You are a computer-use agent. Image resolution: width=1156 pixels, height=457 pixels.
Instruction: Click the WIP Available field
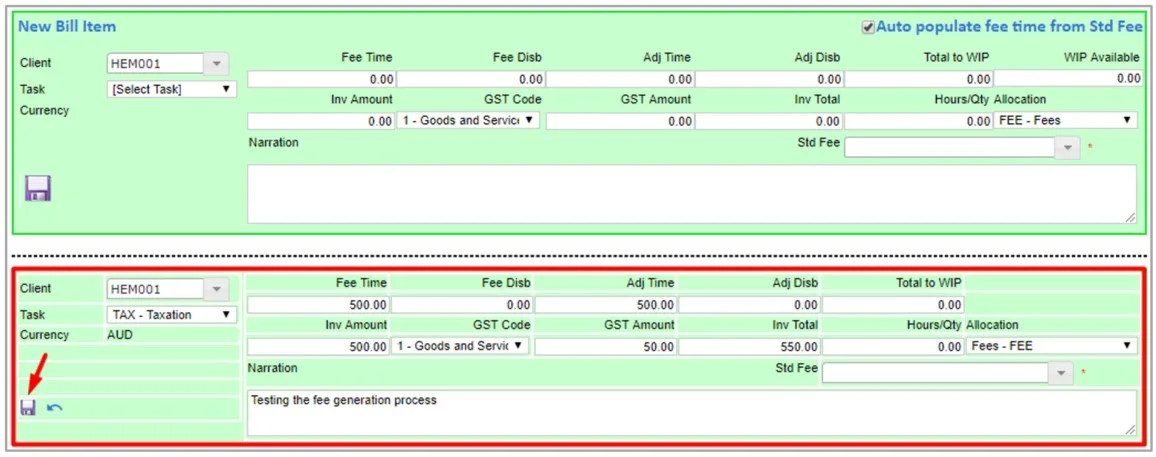1069,78
